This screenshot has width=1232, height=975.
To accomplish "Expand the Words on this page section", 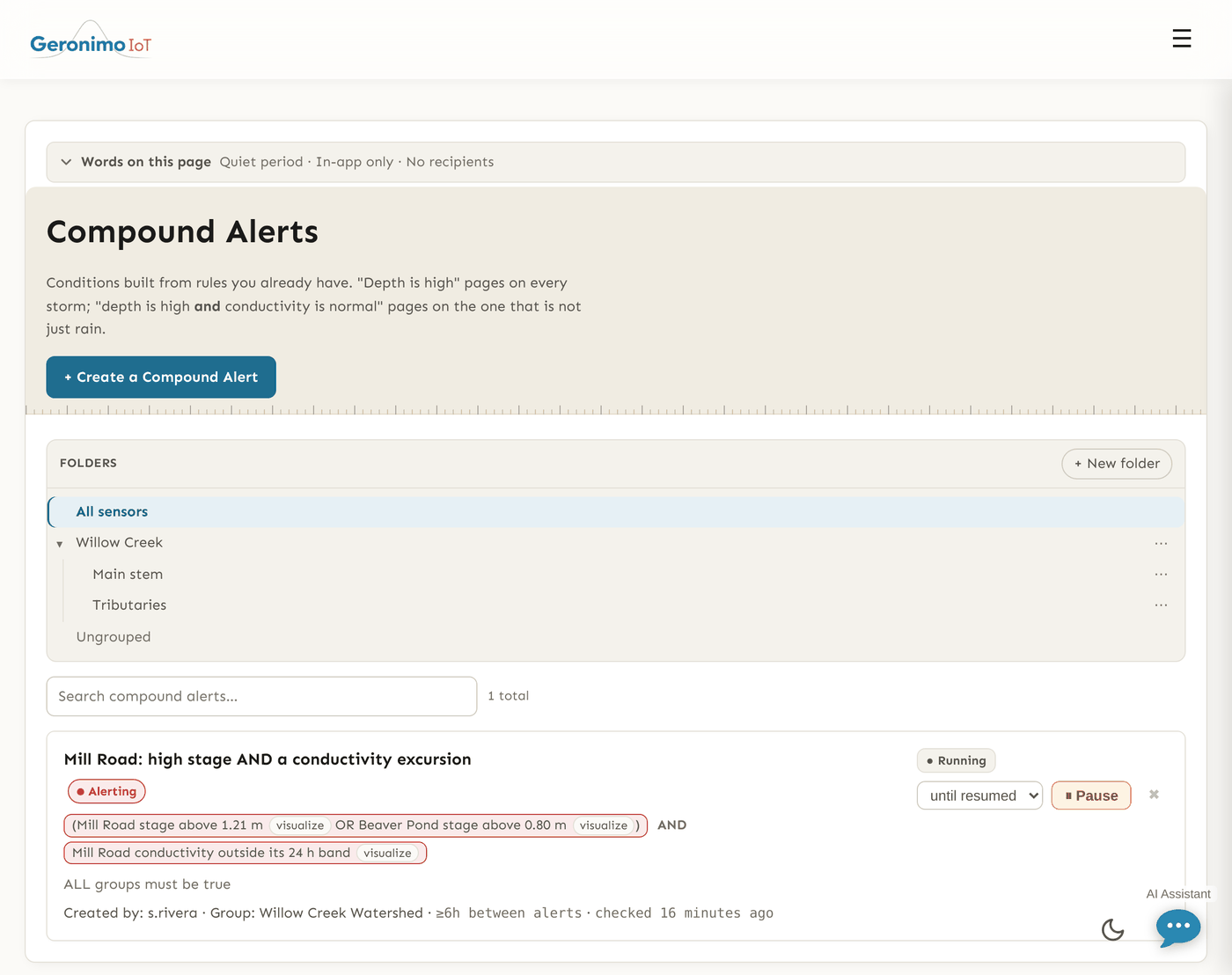I will tap(616, 162).
